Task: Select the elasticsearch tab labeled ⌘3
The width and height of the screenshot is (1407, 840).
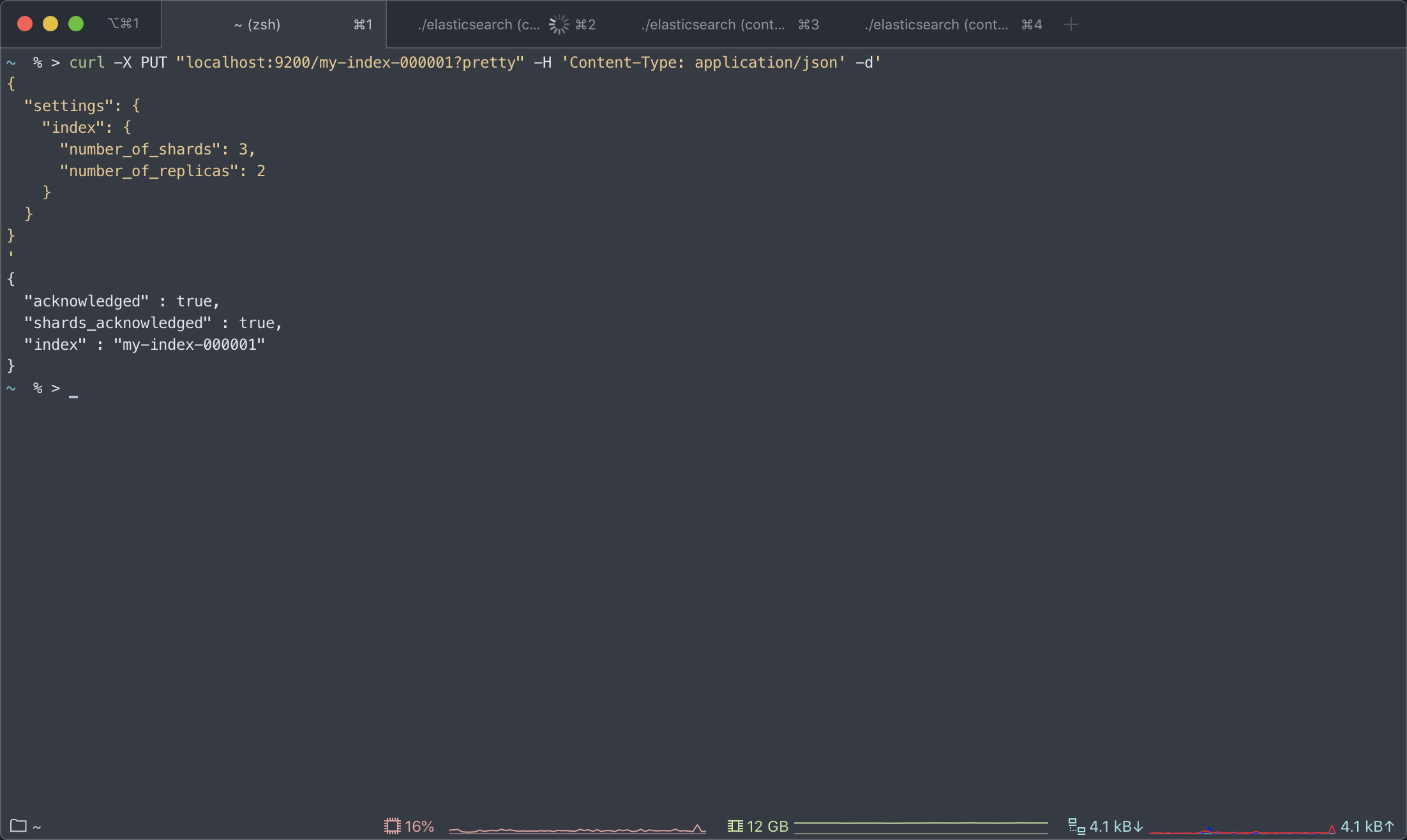Action: pos(714,24)
